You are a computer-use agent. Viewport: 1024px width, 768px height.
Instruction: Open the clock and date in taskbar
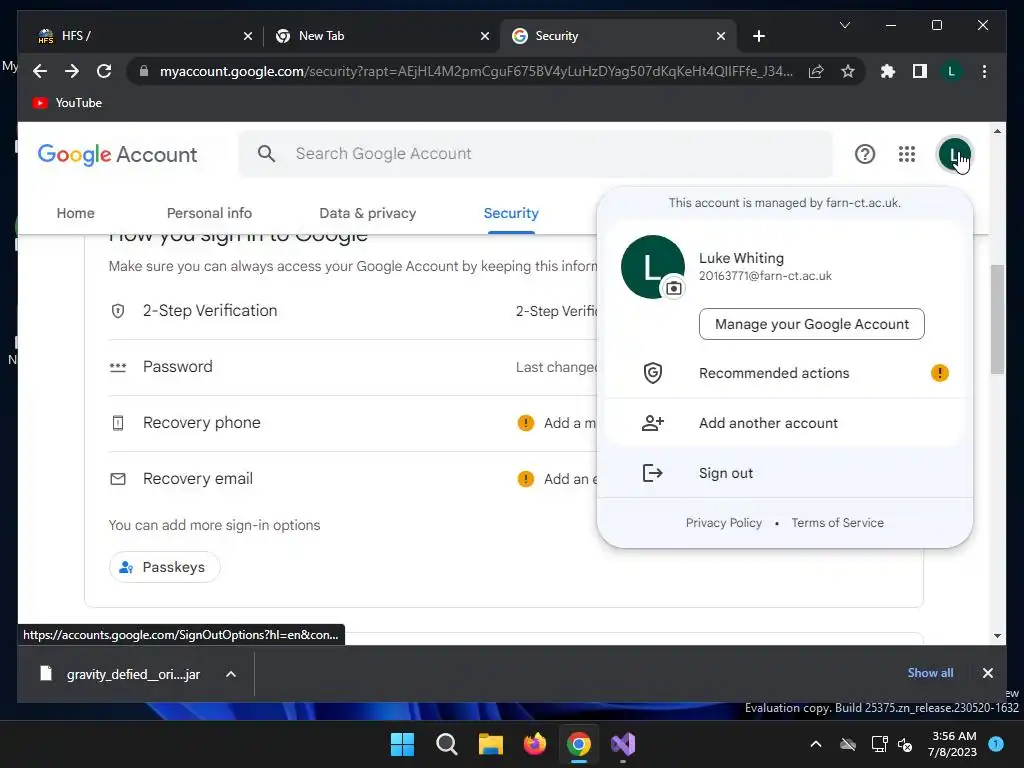952,744
